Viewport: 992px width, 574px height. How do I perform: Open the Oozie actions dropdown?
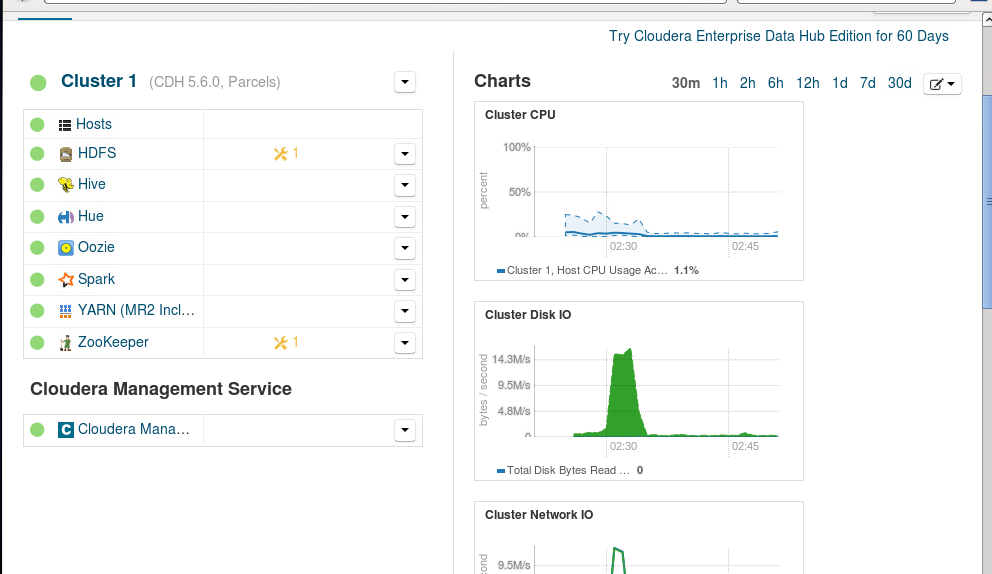pyautogui.click(x=405, y=248)
